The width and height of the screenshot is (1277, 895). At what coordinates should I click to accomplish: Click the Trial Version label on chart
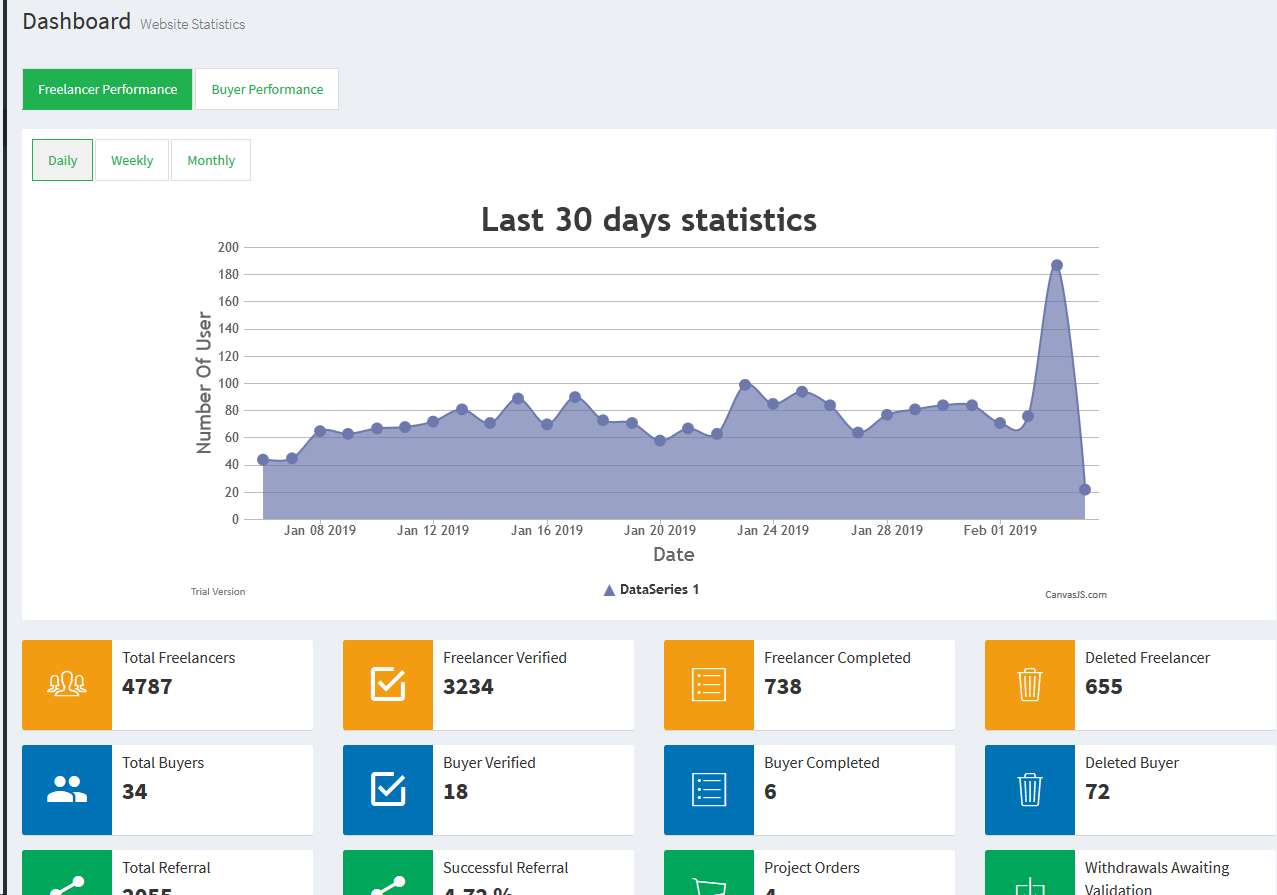click(x=218, y=592)
